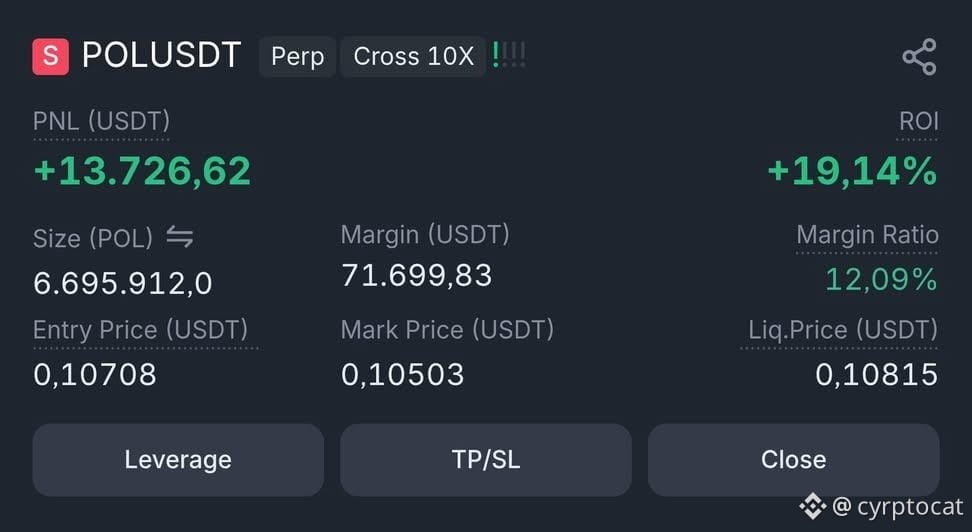
Task: Open the TP/SL settings button
Action: click(x=486, y=460)
